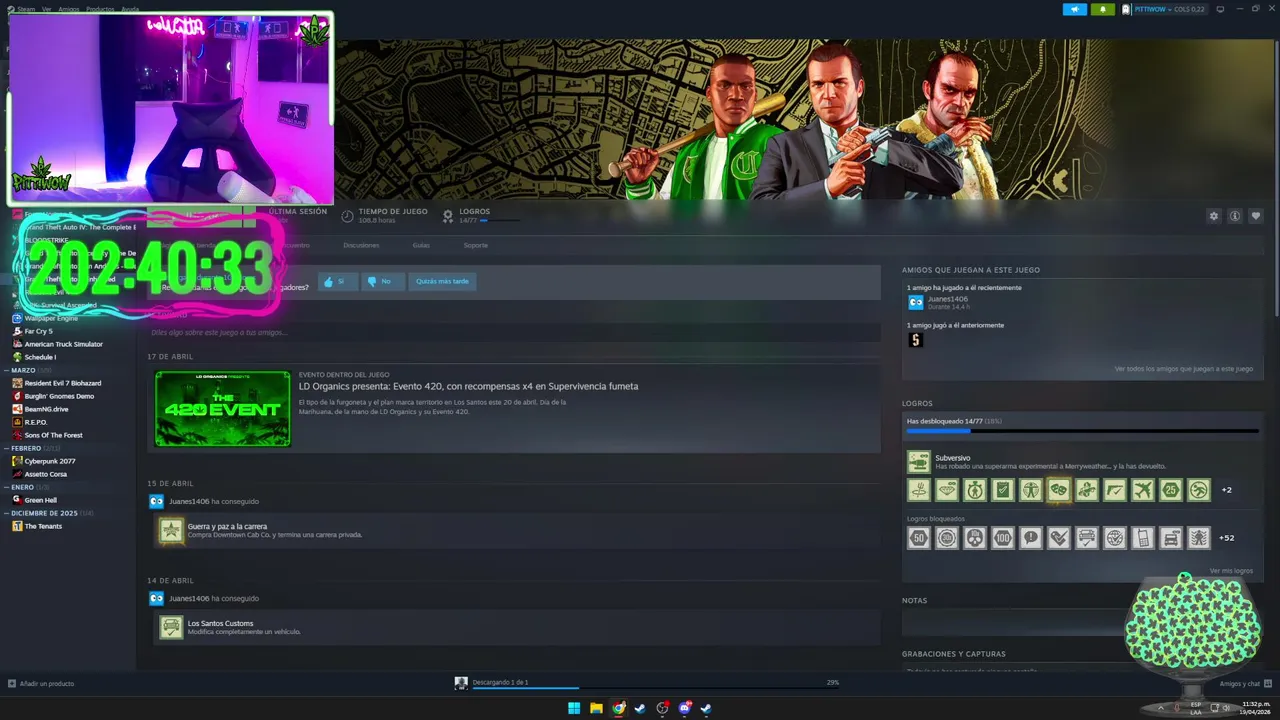Open LD Organics Evento 420 news title
This screenshot has height=720, width=1280.
(x=468, y=386)
